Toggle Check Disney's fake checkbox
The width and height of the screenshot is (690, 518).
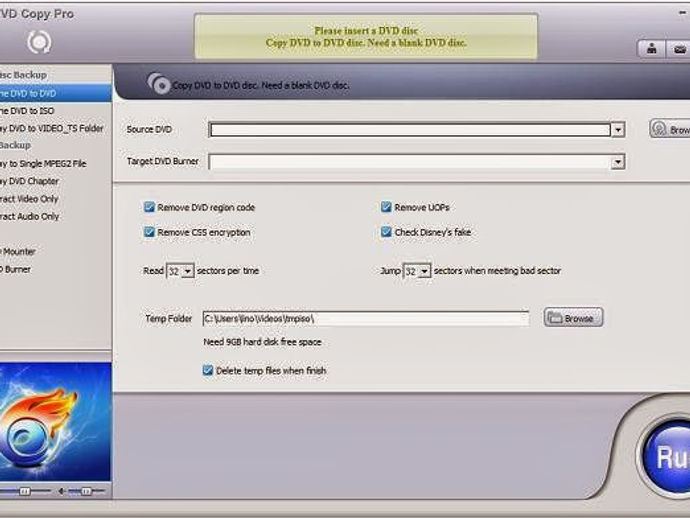coord(386,231)
